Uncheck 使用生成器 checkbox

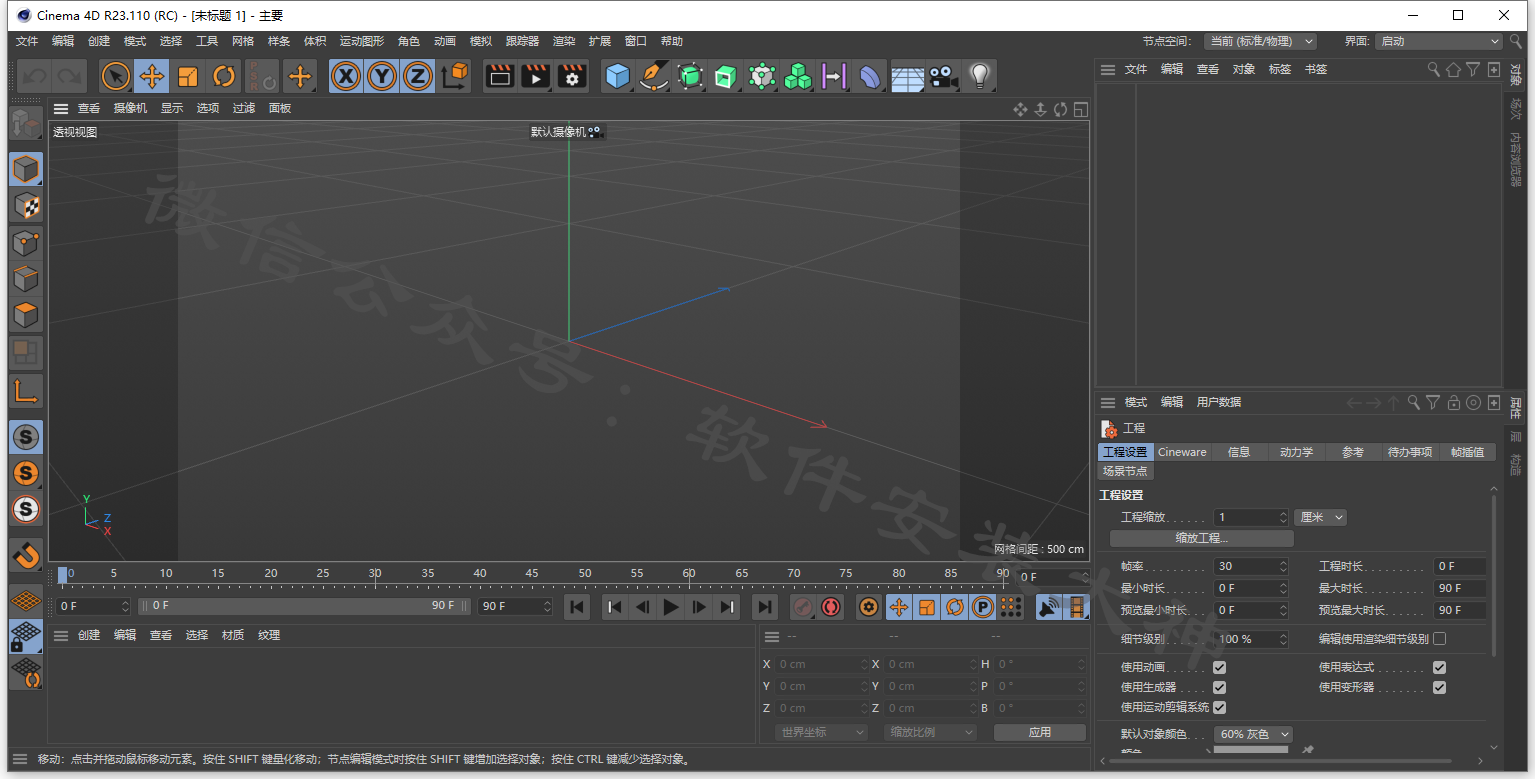tap(1219, 687)
